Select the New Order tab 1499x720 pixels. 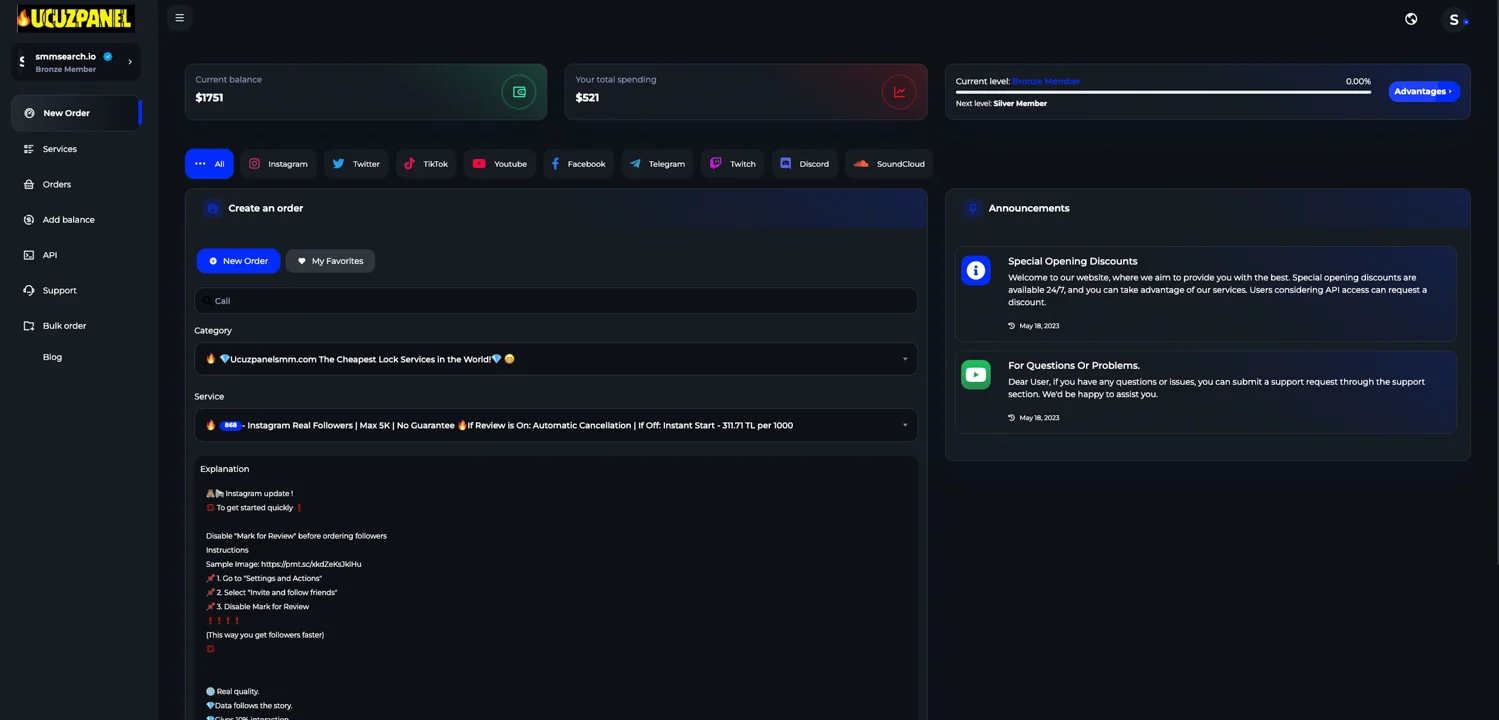[238, 261]
